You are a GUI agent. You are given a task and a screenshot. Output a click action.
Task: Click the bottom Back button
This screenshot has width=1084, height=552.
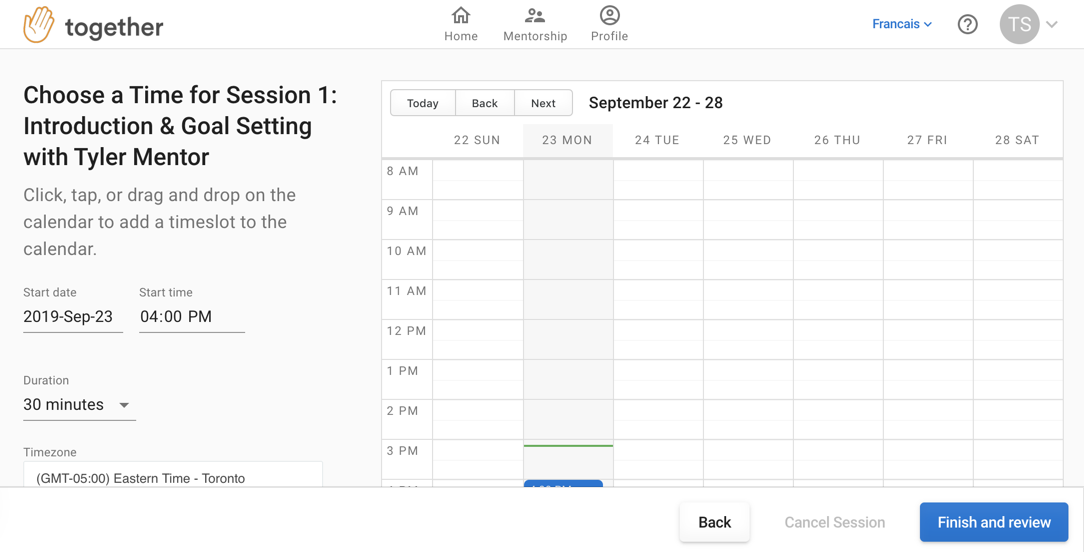714,522
